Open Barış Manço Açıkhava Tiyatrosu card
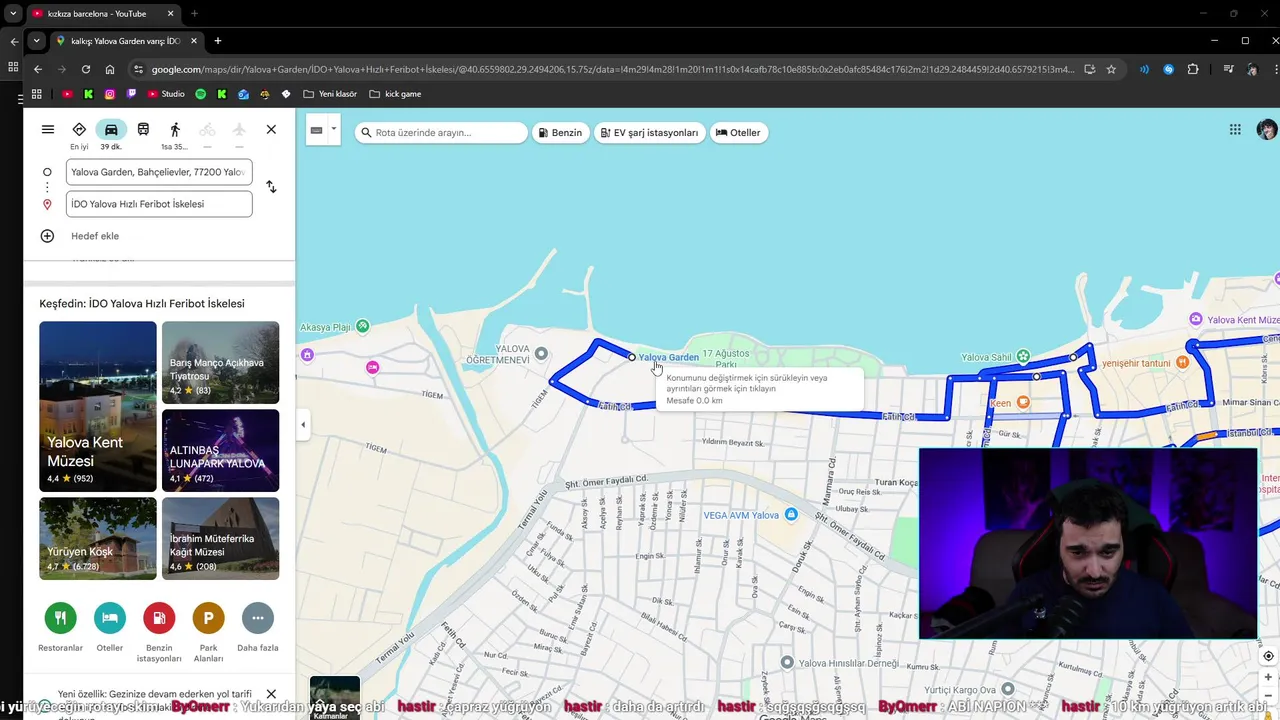The width and height of the screenshot is (1280, 720). point(221,362)
